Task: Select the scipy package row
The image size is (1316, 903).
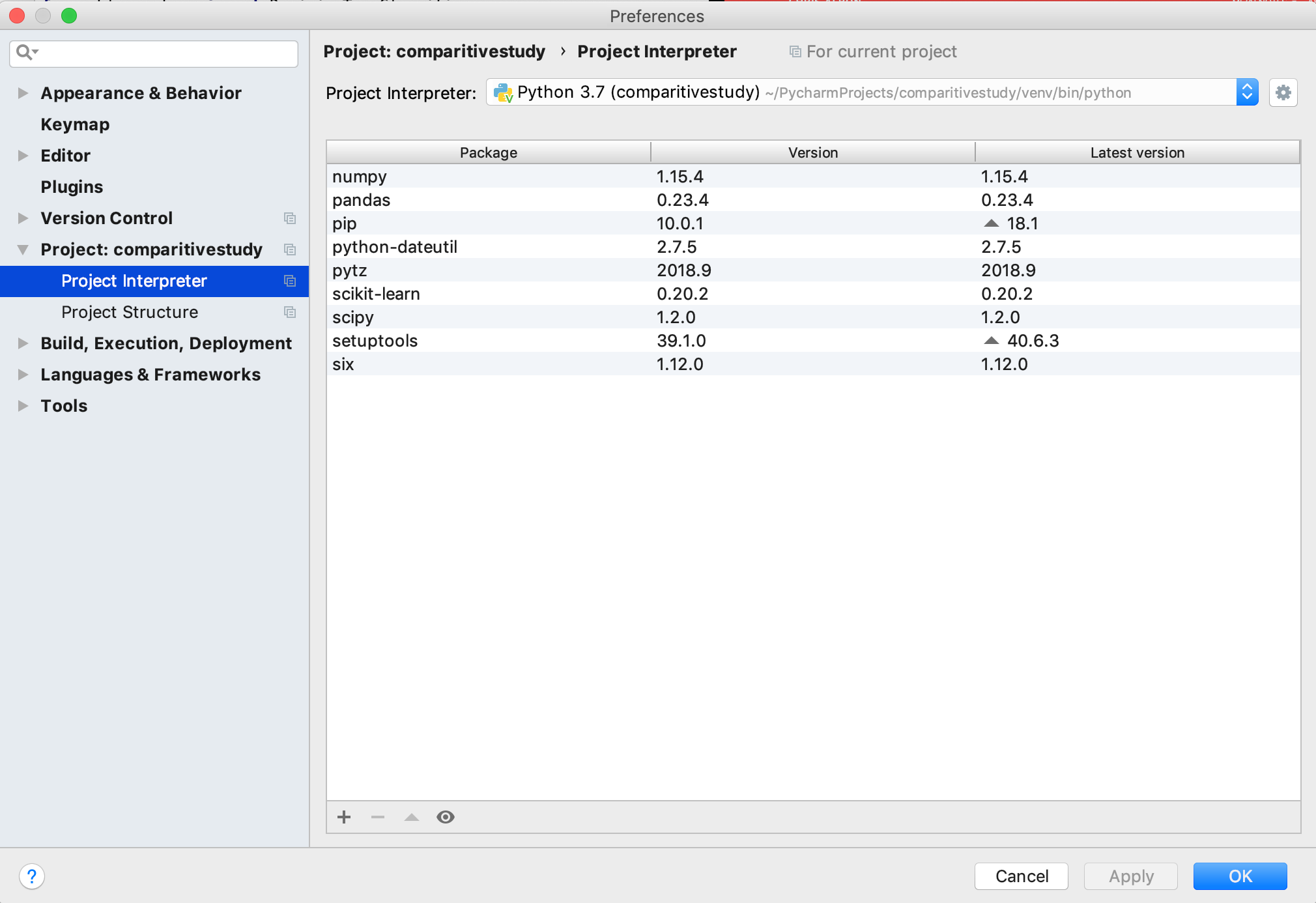Action: coord(813,317)
